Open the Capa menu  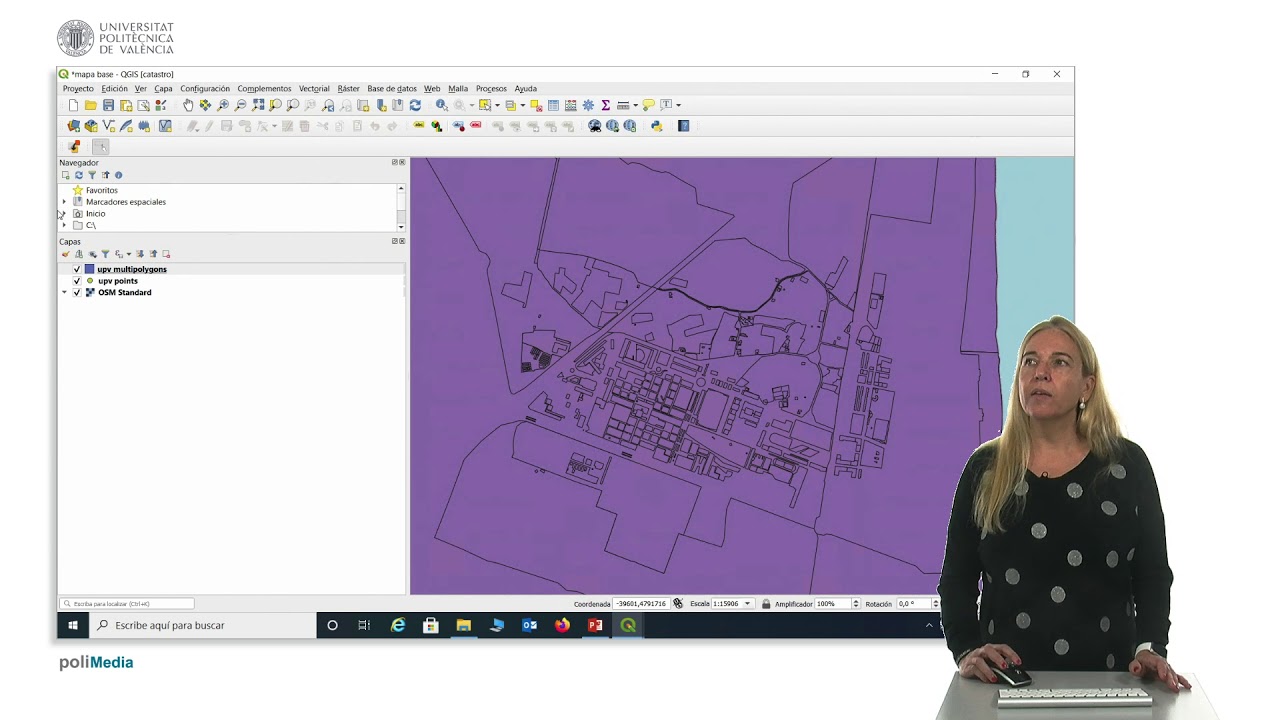coord(163,89)
